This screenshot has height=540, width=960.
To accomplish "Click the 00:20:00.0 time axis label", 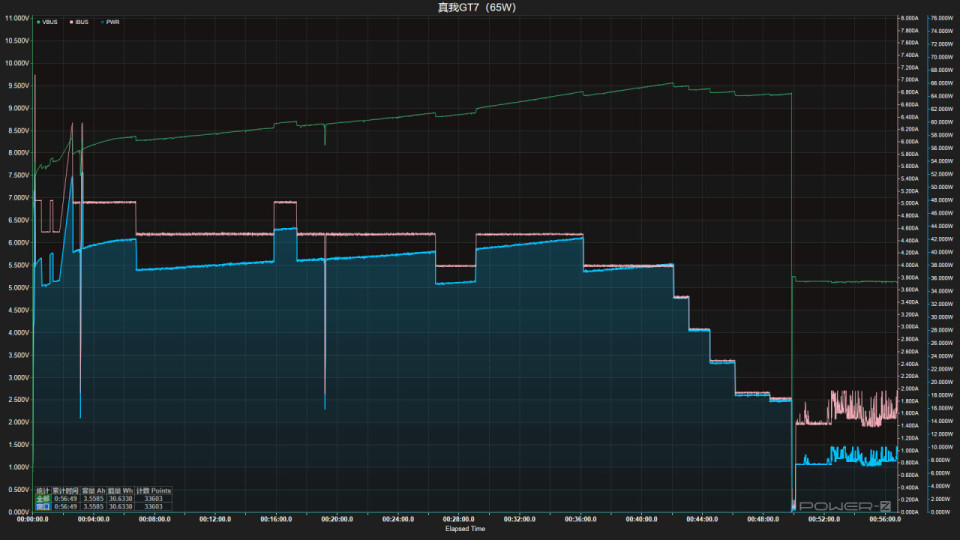I will [x=337, y=519].
